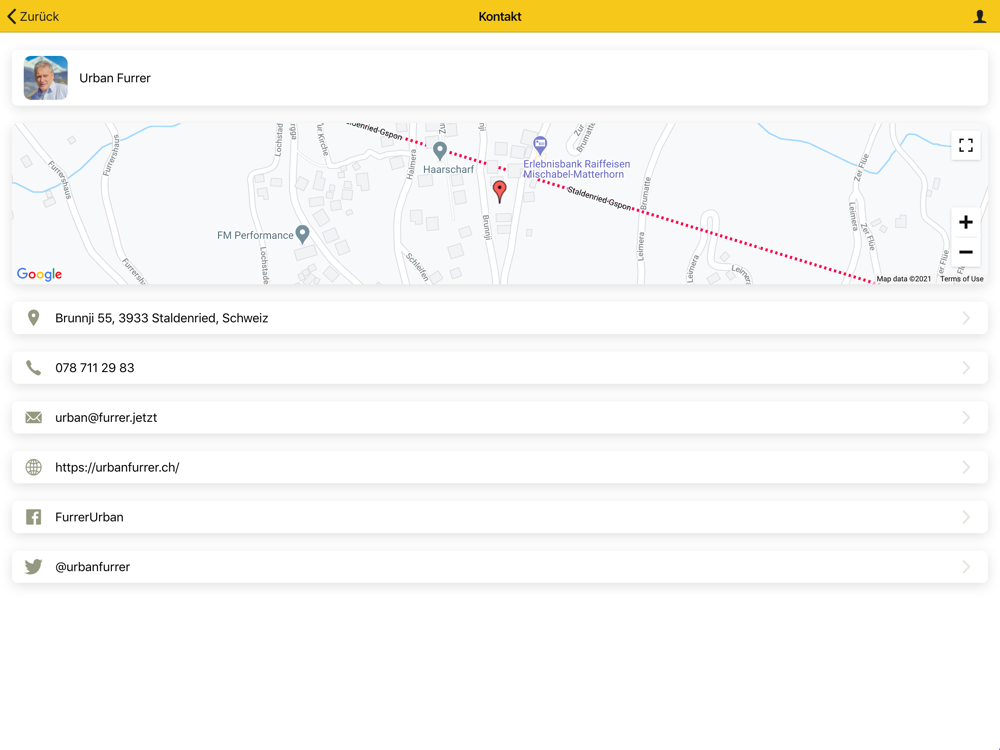Click the Erlebnisbank Raiffeisen marker icon
Viewport: 1000px width, 750px height.
(x=540, y=145)
